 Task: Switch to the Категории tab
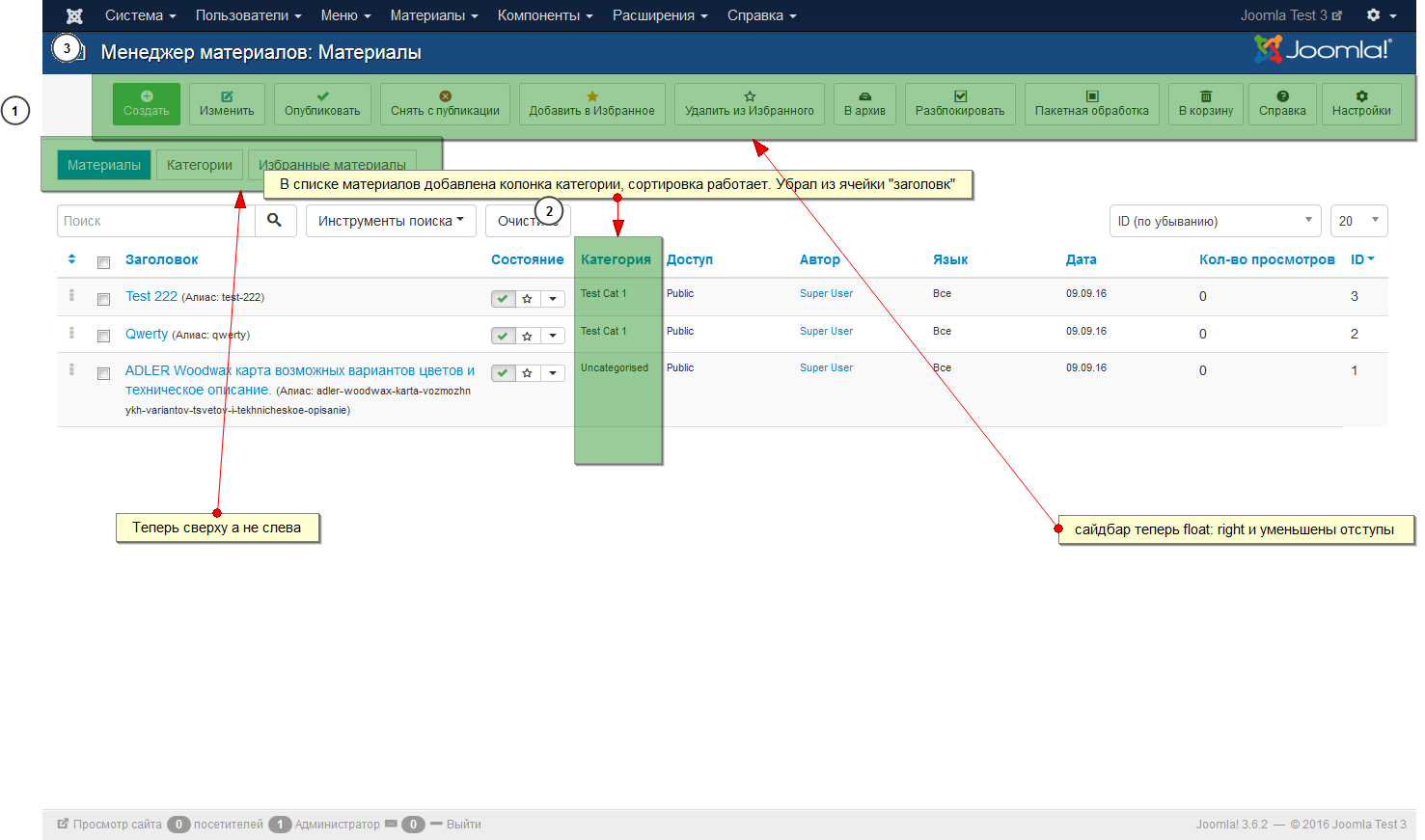click(x=200, y=165)
